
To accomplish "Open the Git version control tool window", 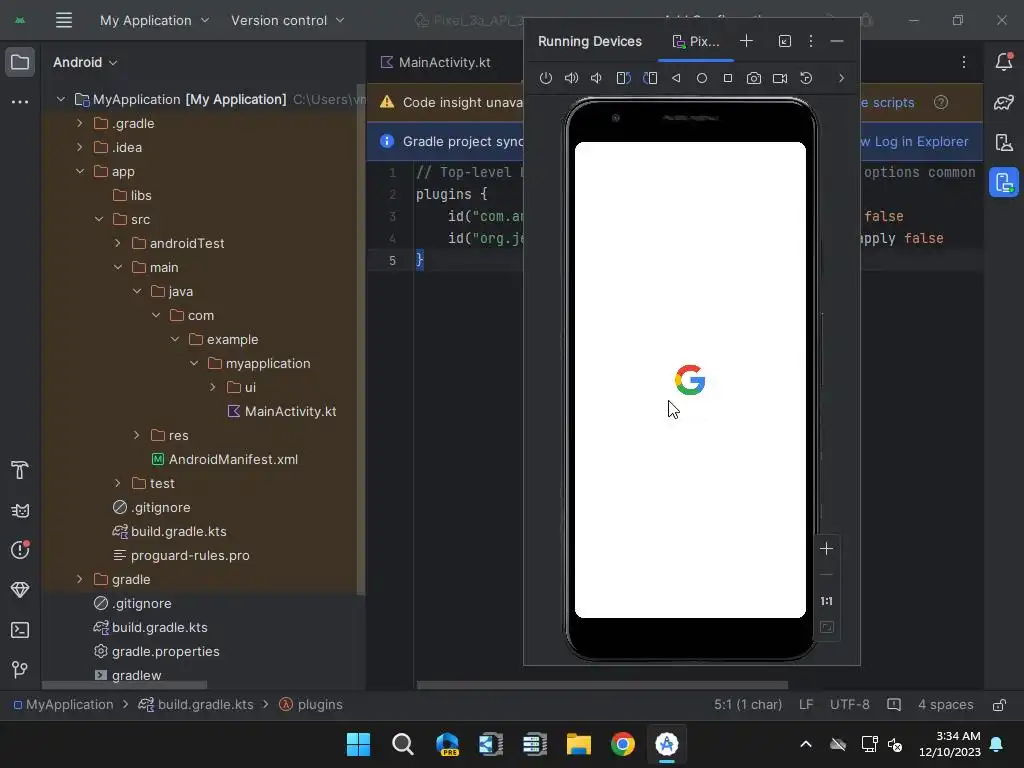I will (x=20, y=669).
